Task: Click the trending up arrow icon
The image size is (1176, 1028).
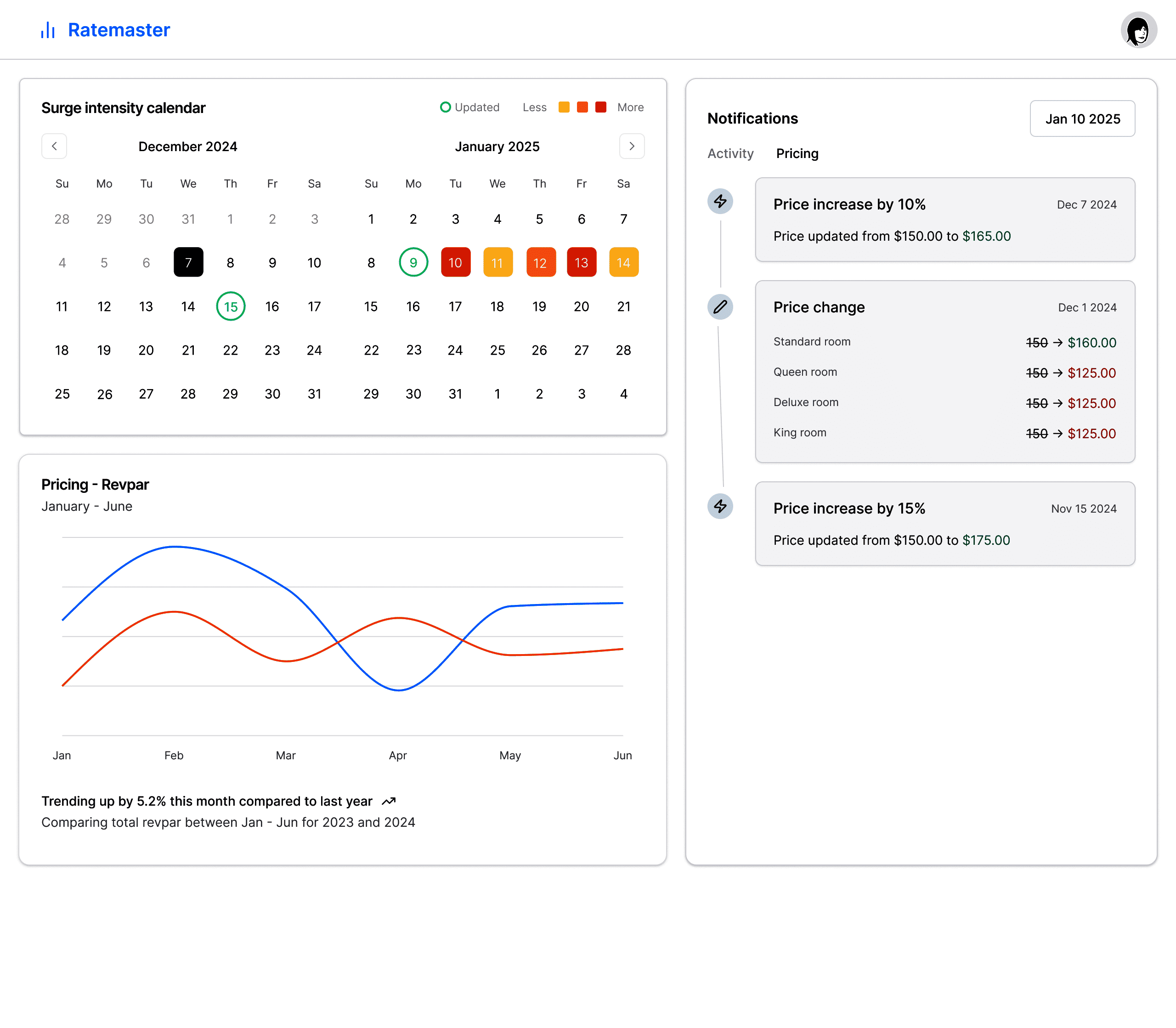Action: point(389,802)
